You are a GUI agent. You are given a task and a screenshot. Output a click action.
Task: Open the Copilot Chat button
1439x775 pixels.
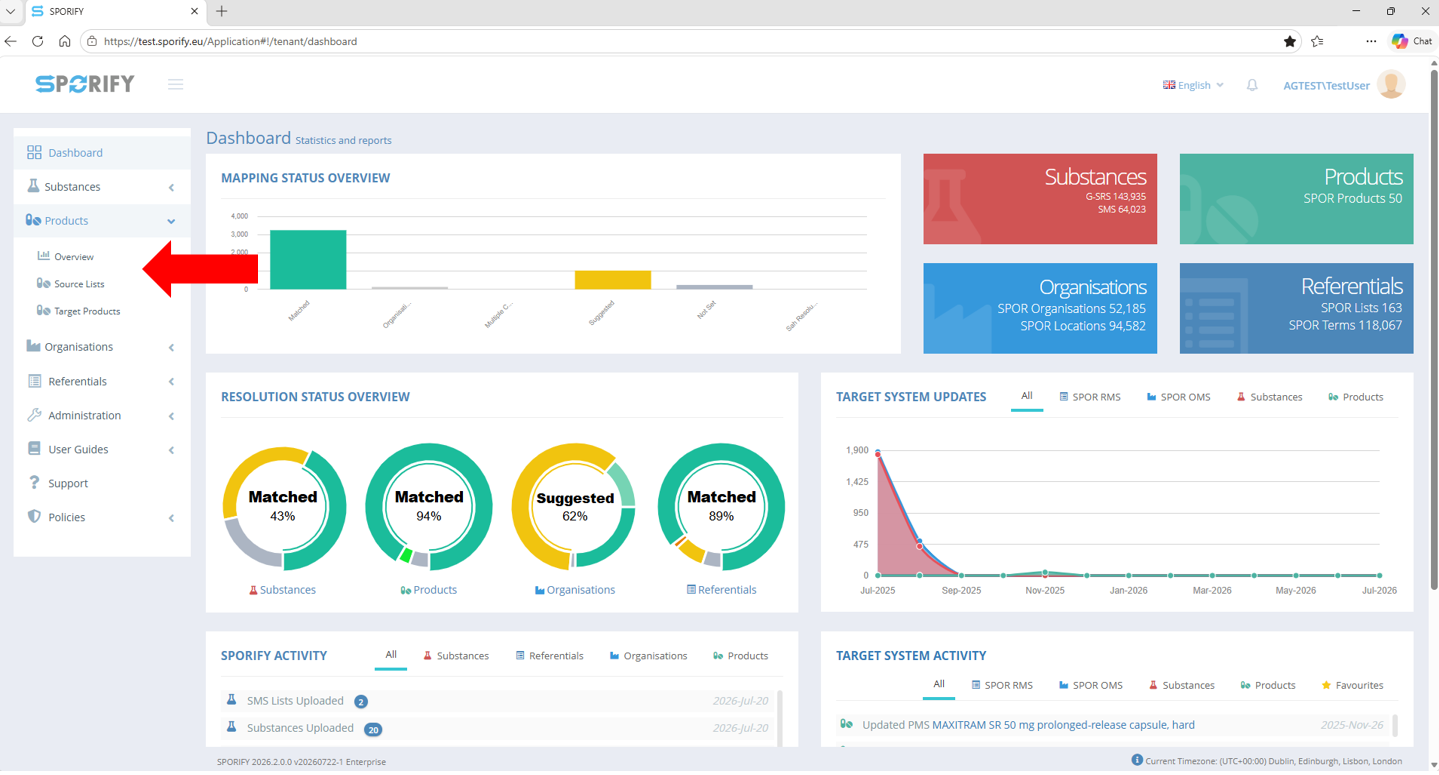tap(1412, 41)
